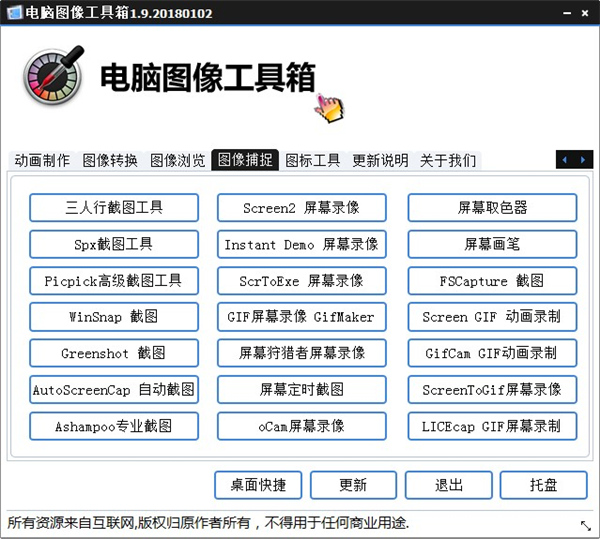Open Greenshot 截图 tool

114,353
